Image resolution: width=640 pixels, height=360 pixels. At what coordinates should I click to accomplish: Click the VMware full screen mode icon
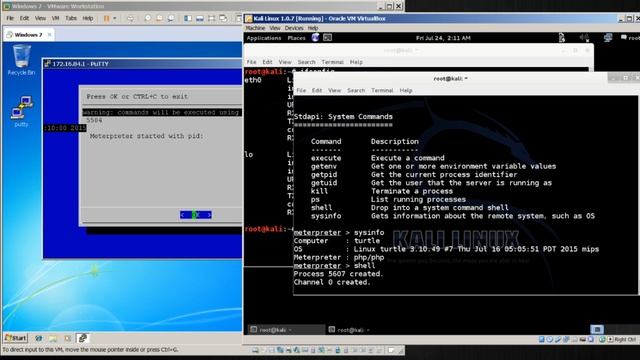(211, 18)
